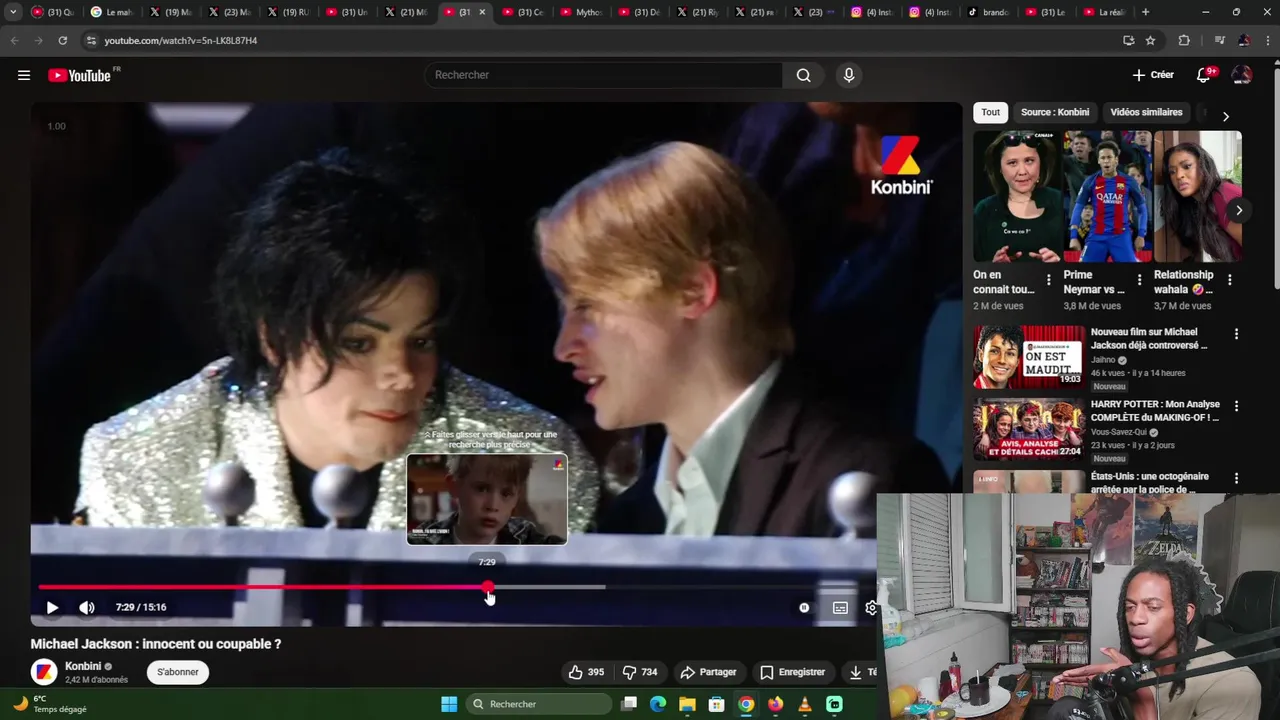Save the video with the Enregistrer button
The image size is (1280, 720).
(x=792, y=672)
